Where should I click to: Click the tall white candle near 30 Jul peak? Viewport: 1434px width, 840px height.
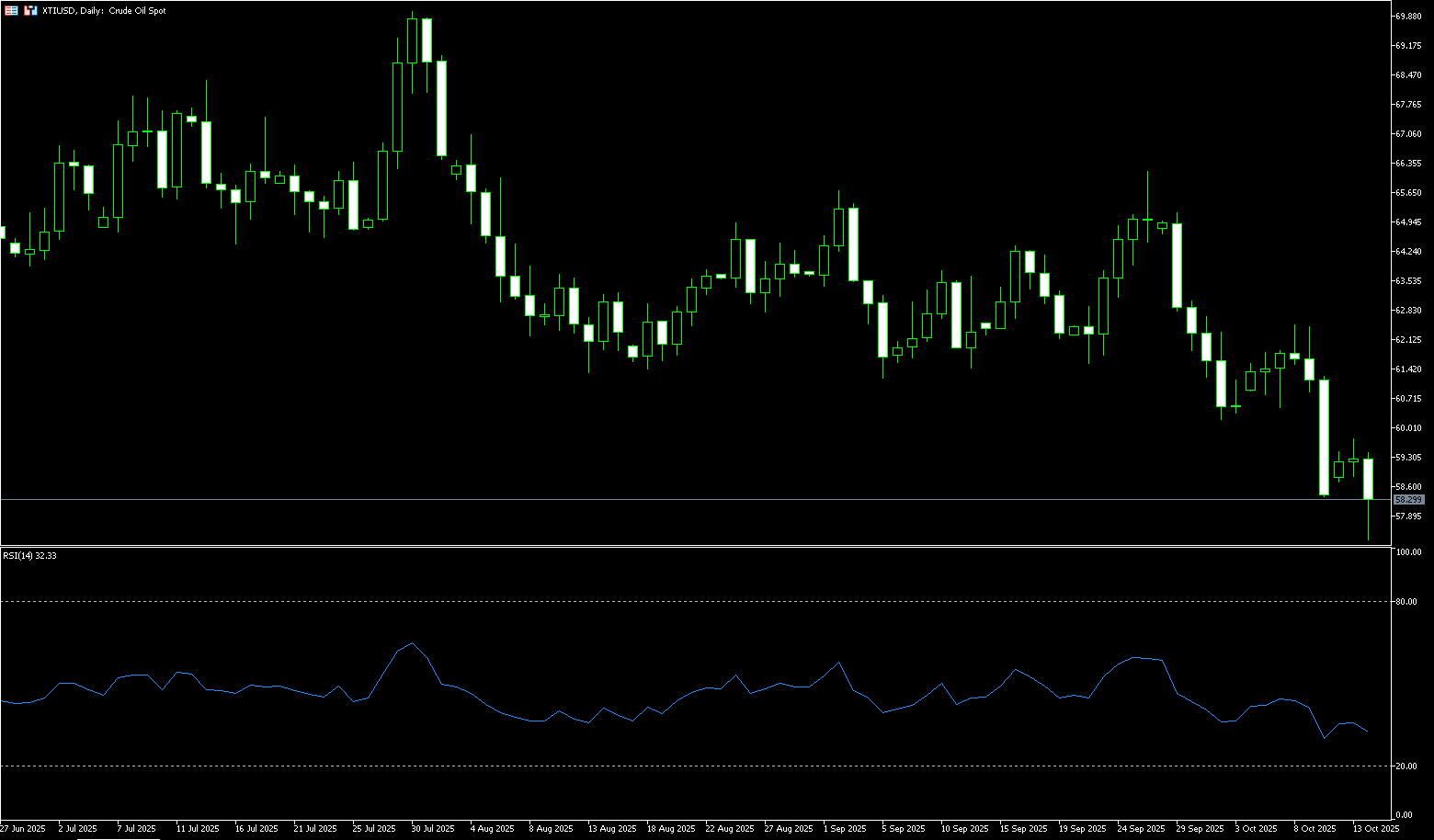point(441,108)
